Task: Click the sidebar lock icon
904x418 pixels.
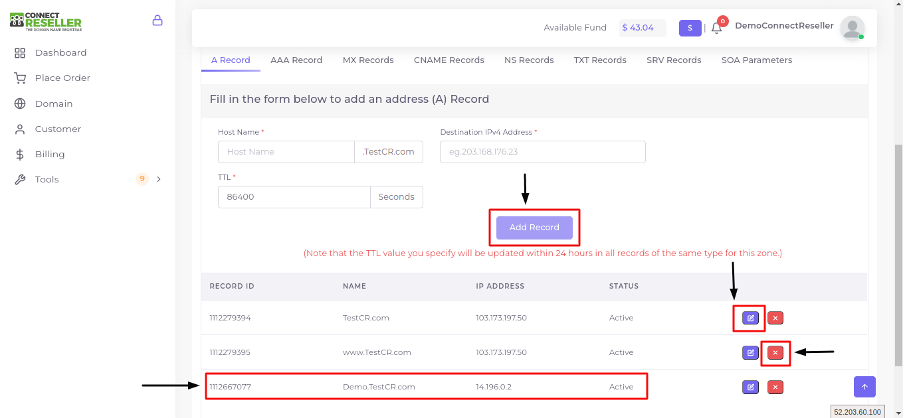Action: click(x=157, y=20)
